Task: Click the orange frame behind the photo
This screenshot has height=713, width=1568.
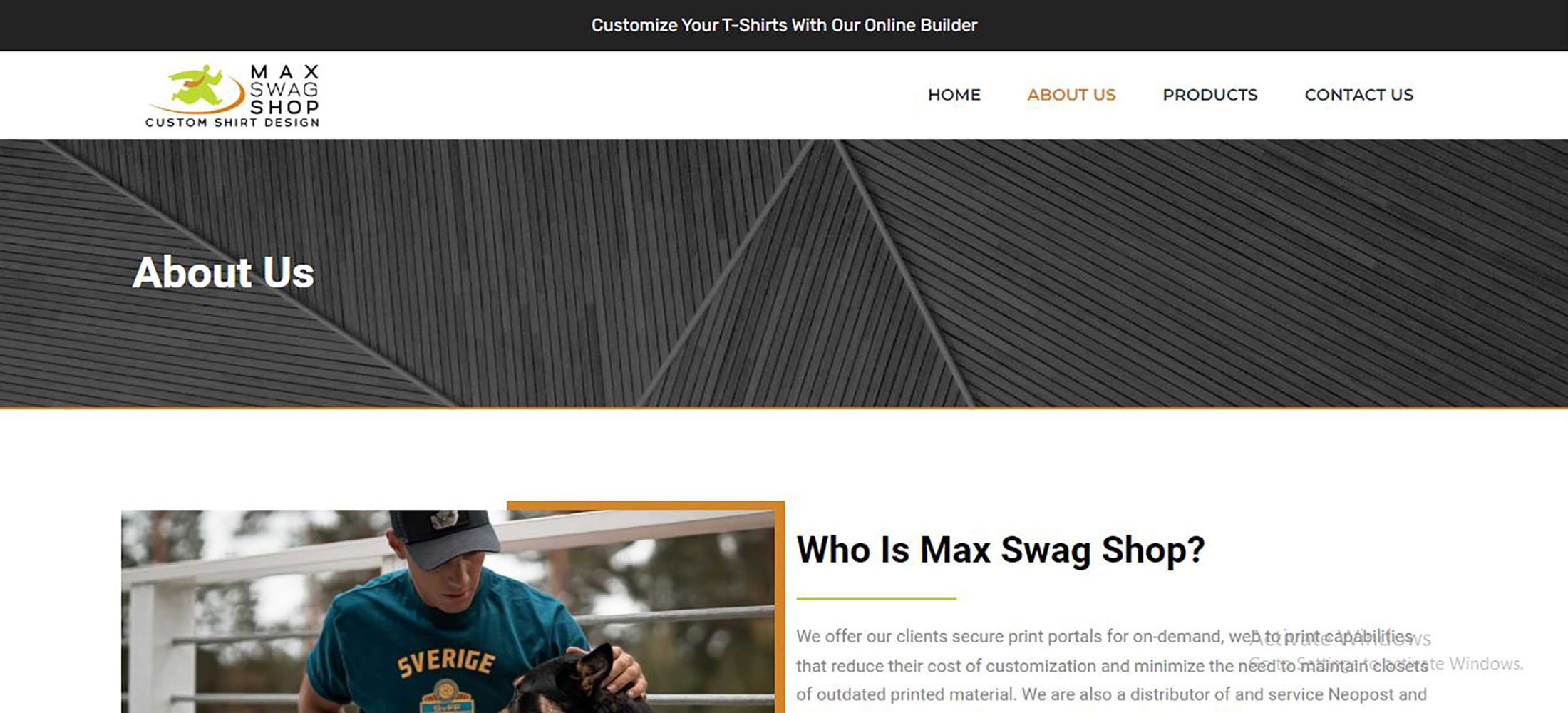Action: pos(780,606)
